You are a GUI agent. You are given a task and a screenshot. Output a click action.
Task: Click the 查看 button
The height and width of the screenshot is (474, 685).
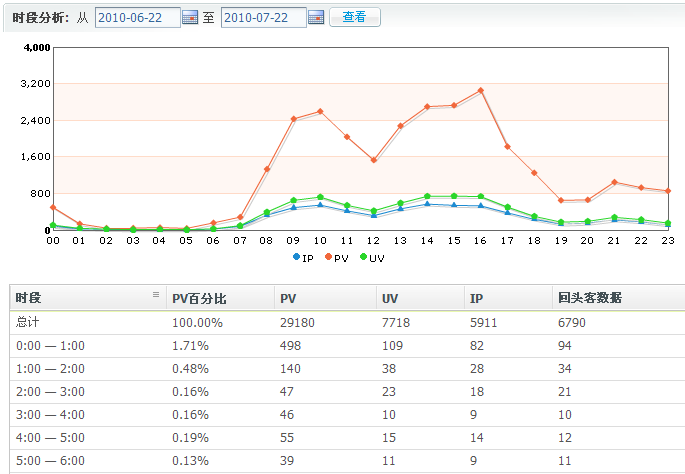pos(354,17)
